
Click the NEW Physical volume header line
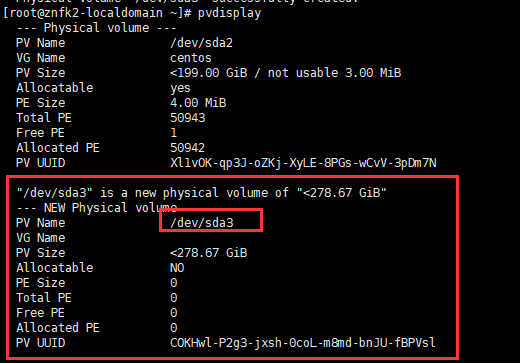coord(97,208)
